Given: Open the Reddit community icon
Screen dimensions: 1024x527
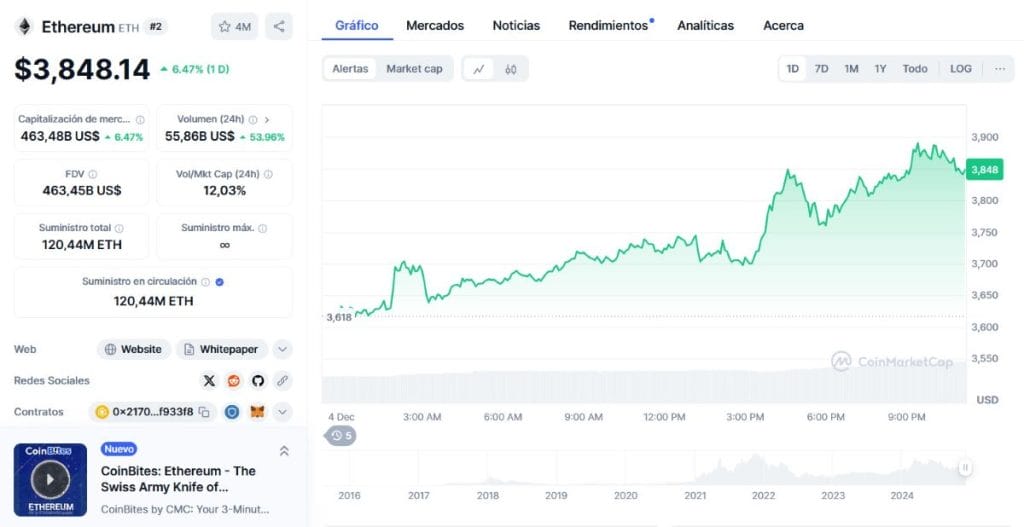Looking at the screenshot, I should point(234,381).
